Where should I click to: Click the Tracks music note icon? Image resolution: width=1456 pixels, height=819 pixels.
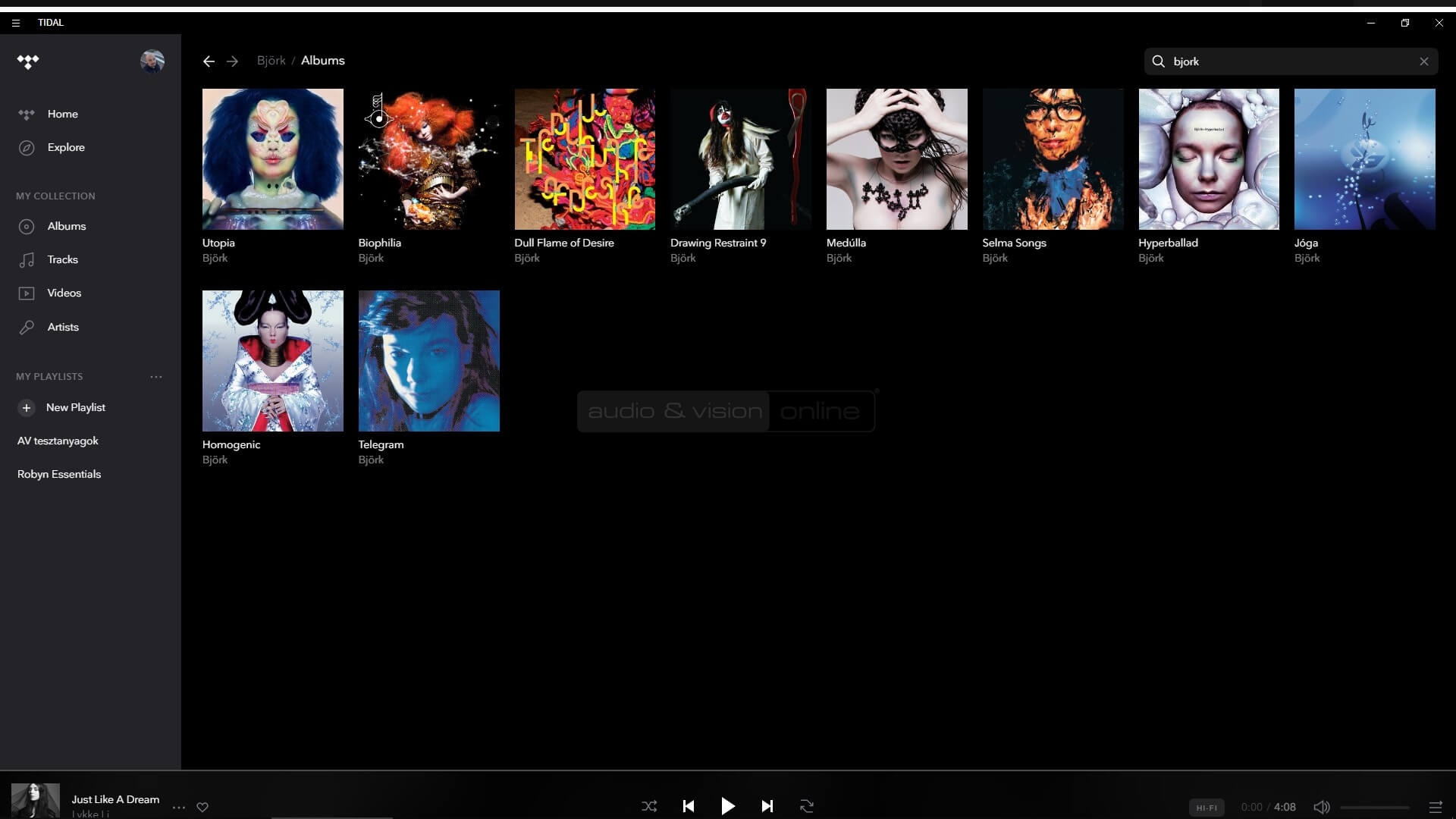tap(27, 260)
